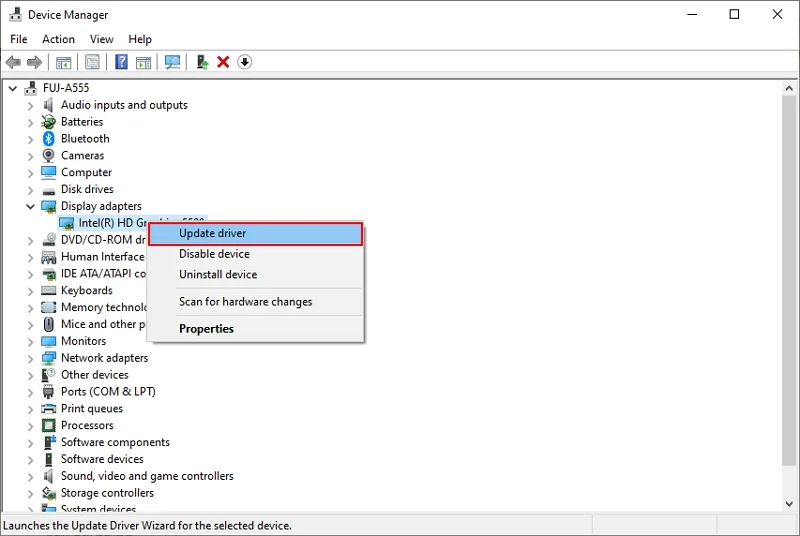Image resolution: width=800 pixels, height=536 pixels.
Task: Choose Disable device from context menu
Action: pyautogui.click(x=256, y=254)
